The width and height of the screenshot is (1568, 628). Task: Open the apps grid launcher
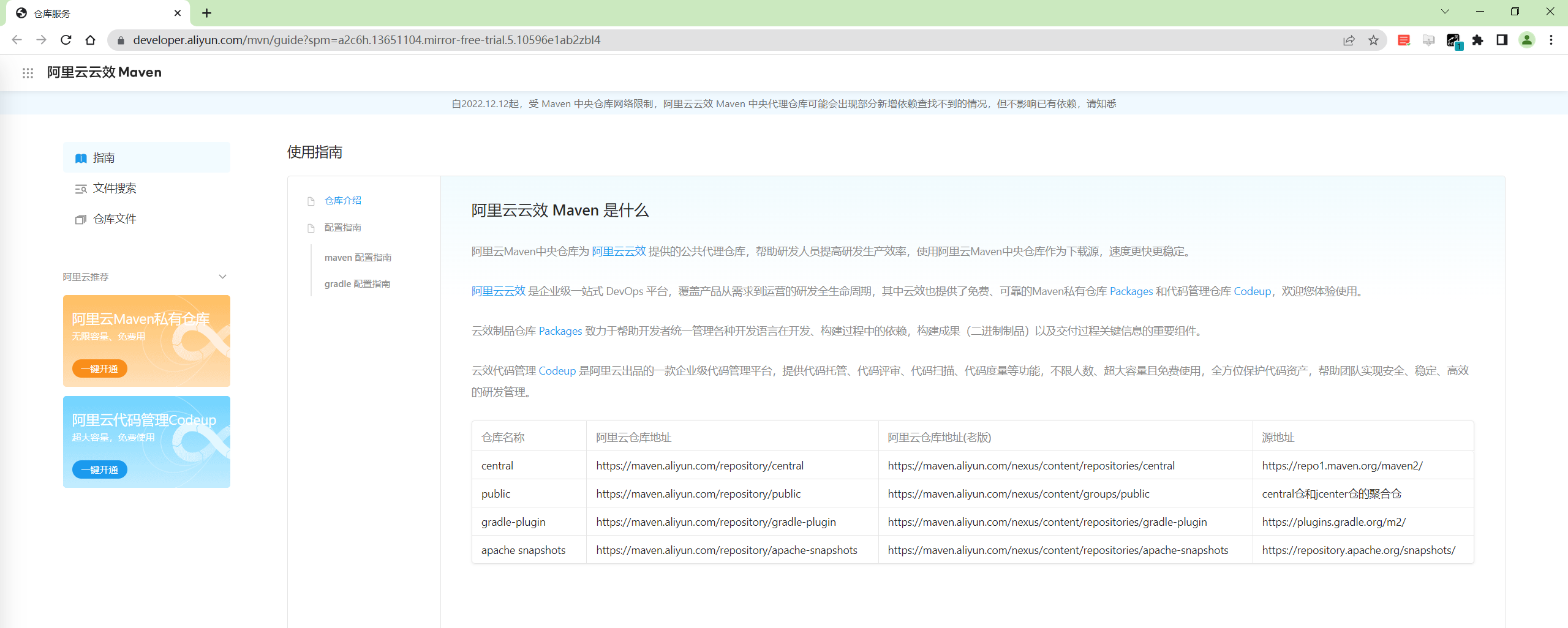point(28,73)
